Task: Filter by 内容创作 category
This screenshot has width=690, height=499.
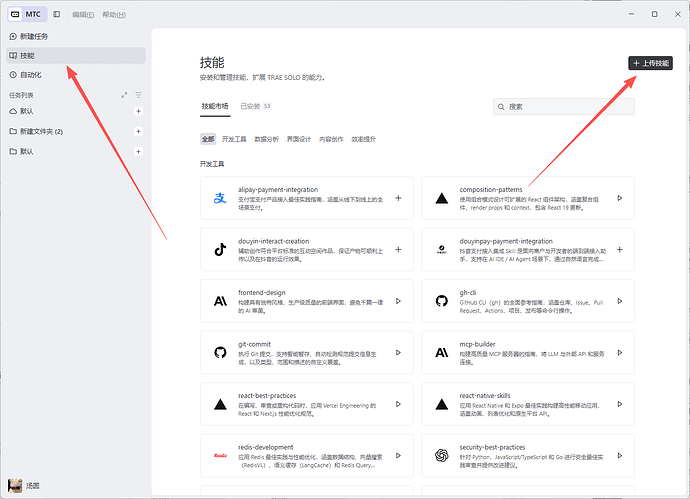Action: pos(331,139)
